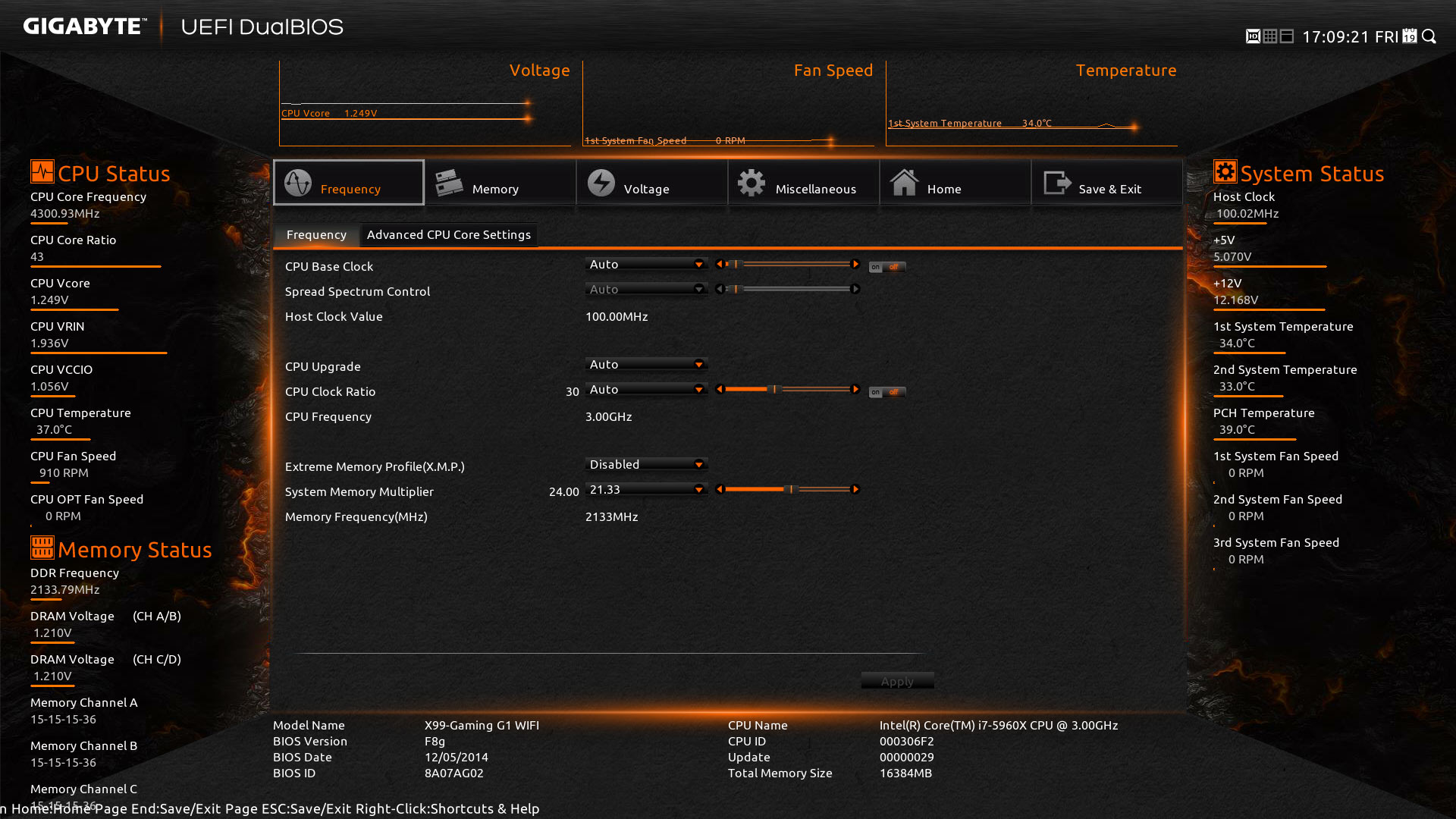
Task: Click the DDR Frequency 2133.79MHz reading
Action: tap(65, 589)
